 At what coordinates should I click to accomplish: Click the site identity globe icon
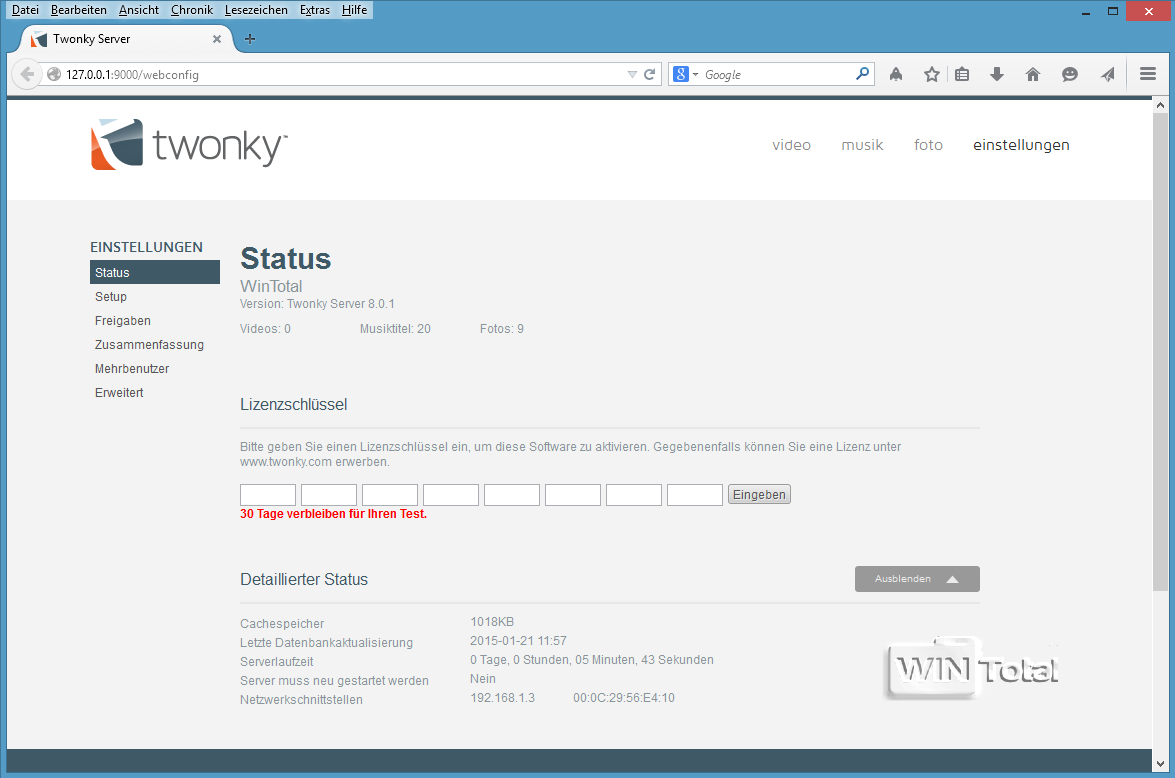coord(54,74)
